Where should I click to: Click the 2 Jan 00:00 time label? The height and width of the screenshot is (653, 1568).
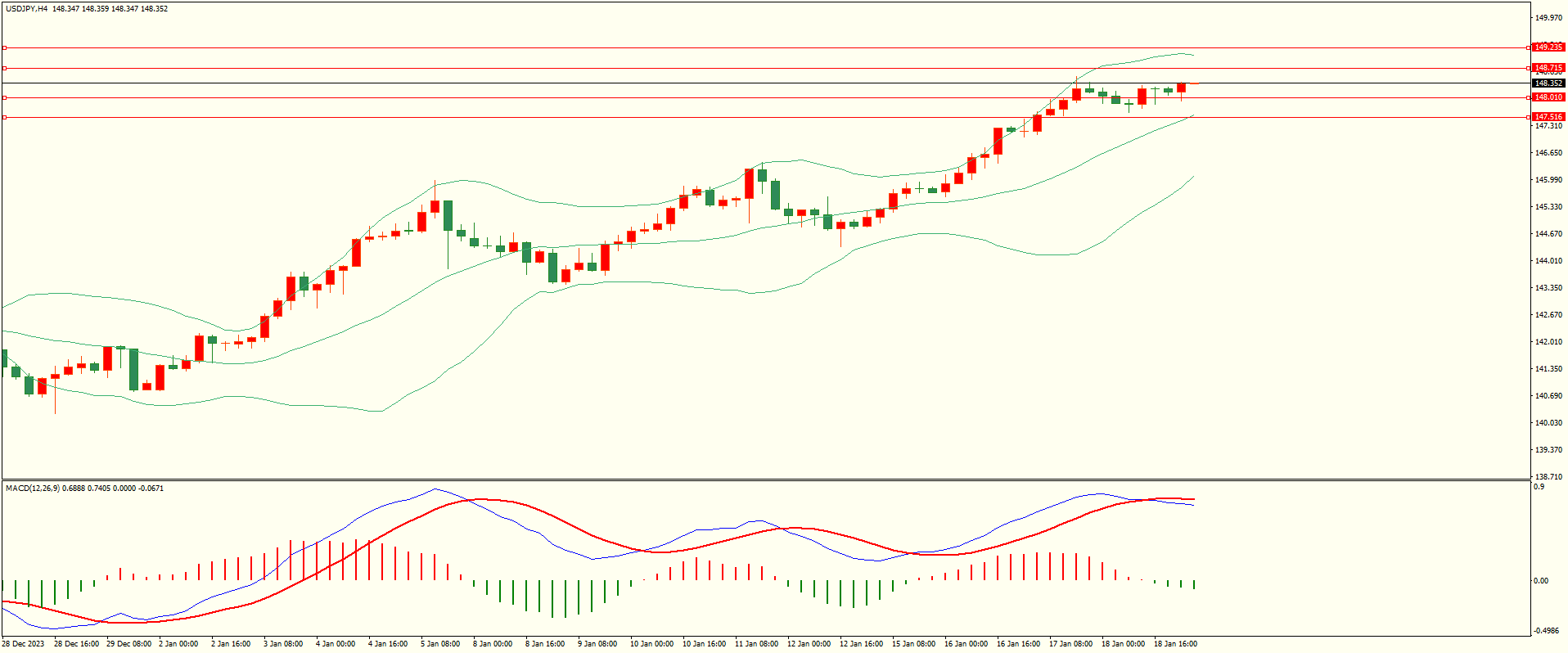(x=178, y=644)
